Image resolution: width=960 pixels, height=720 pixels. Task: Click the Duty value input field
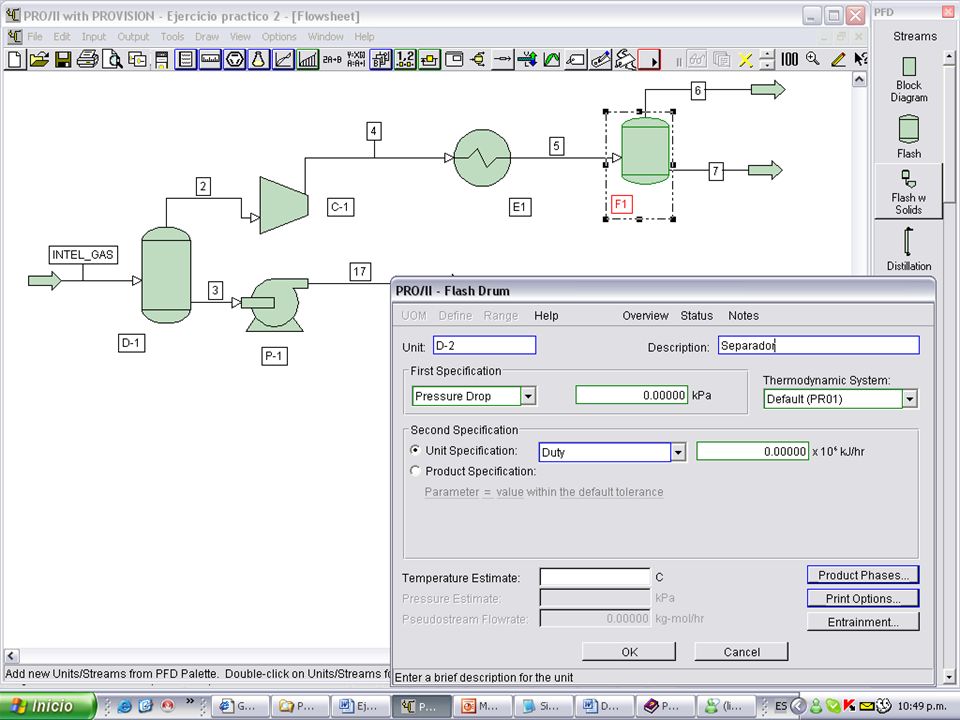[752, 452]
